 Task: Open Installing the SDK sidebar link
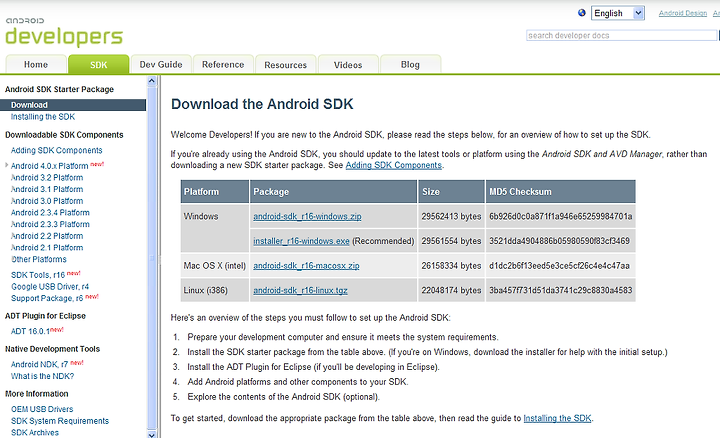pyautogui.click(x=43, y=117)
